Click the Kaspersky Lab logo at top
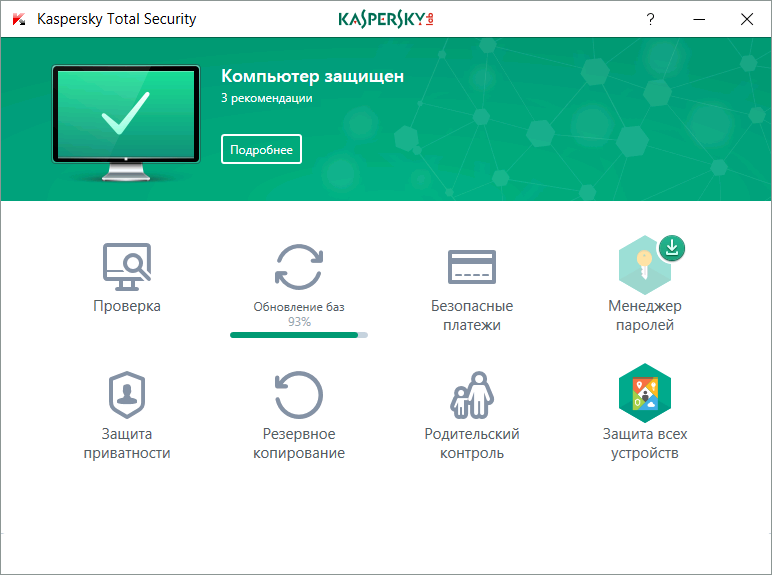This screenshot has height=575, width=772. click(386, 19)
